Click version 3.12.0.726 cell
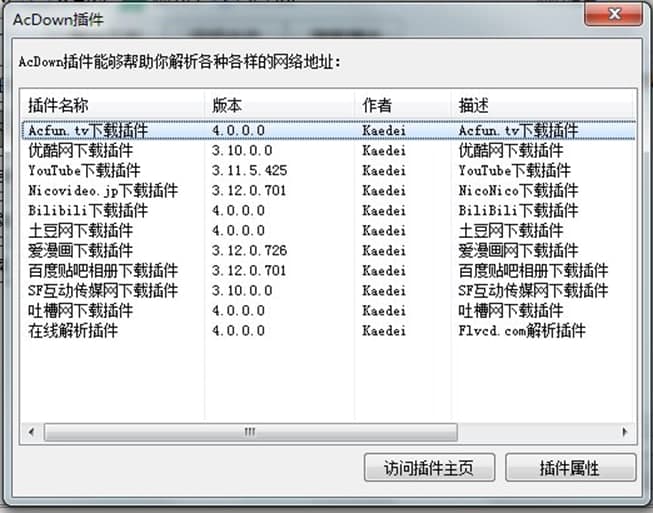 [x=249, y=250]
